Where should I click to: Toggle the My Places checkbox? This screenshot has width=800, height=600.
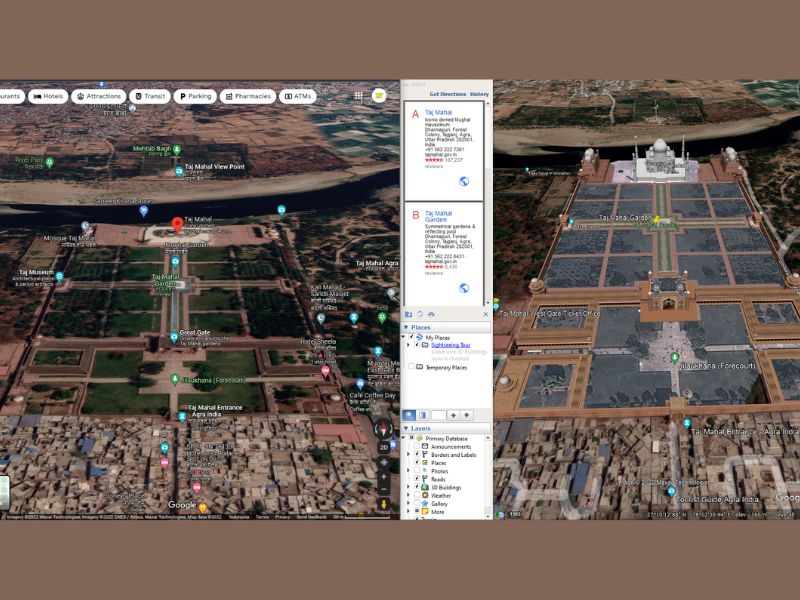tap(411, 337)
